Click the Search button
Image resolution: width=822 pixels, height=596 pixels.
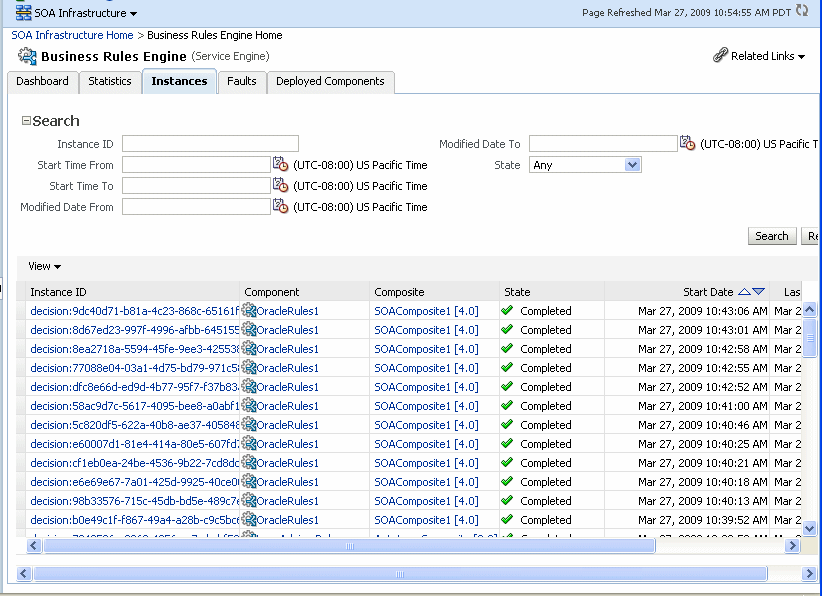coord(771,235)
